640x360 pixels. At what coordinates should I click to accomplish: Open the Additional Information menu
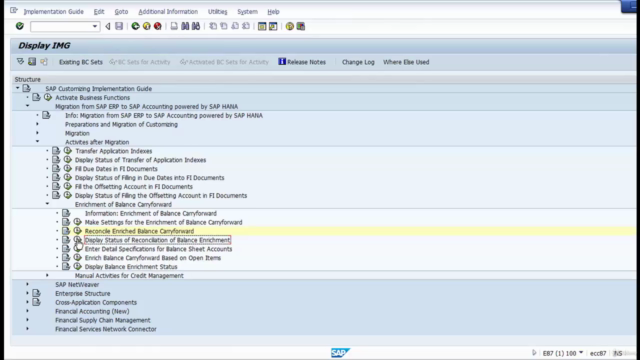click(168, 11)
